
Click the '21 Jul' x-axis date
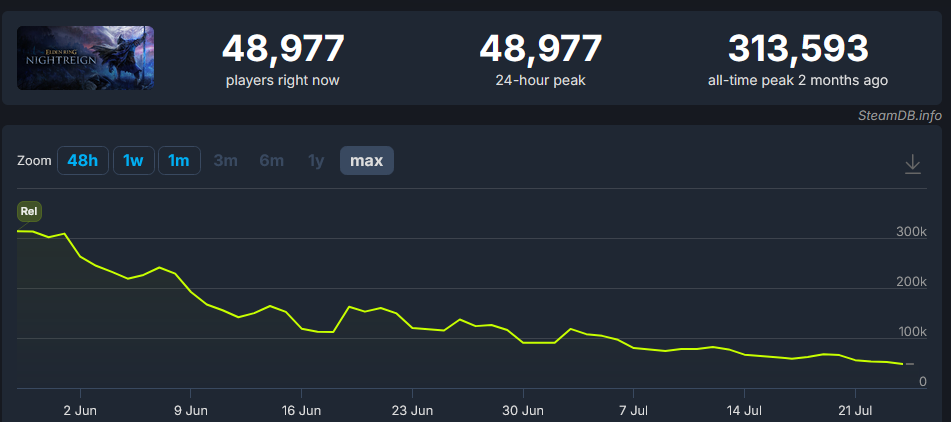855,410
